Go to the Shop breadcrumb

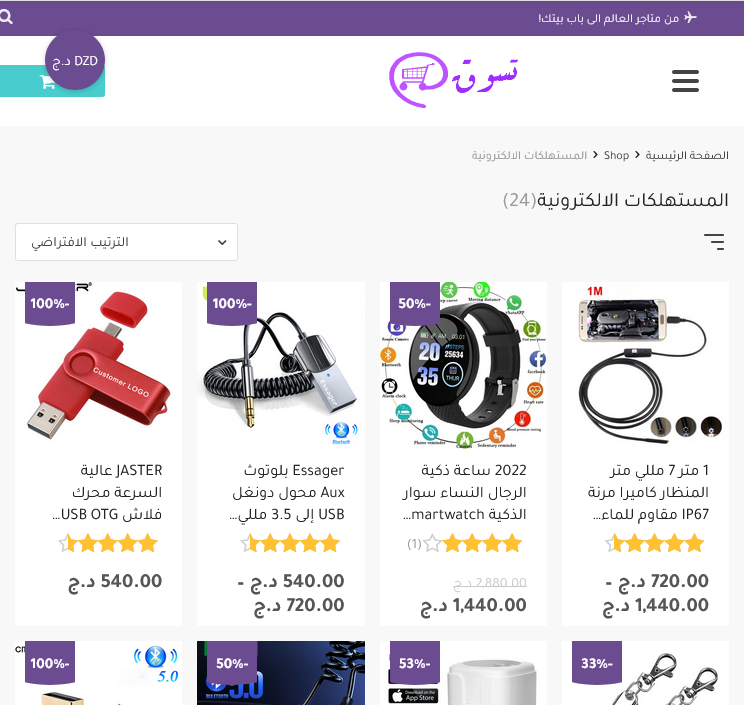tap(616, 155)
